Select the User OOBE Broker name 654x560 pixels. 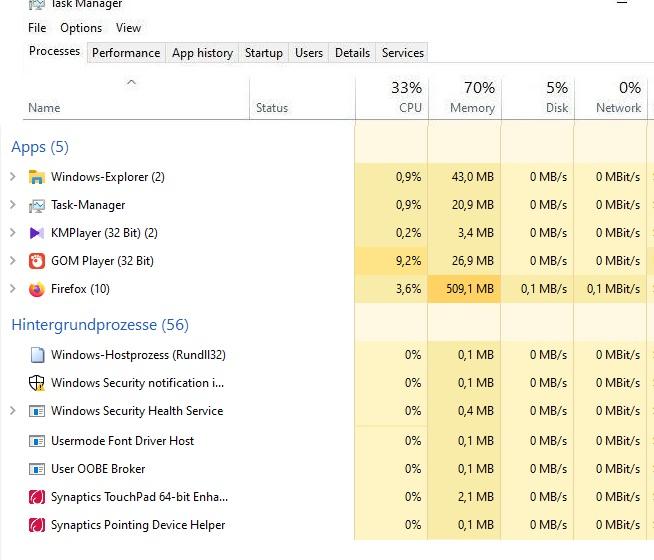click(x=98, y=469)
